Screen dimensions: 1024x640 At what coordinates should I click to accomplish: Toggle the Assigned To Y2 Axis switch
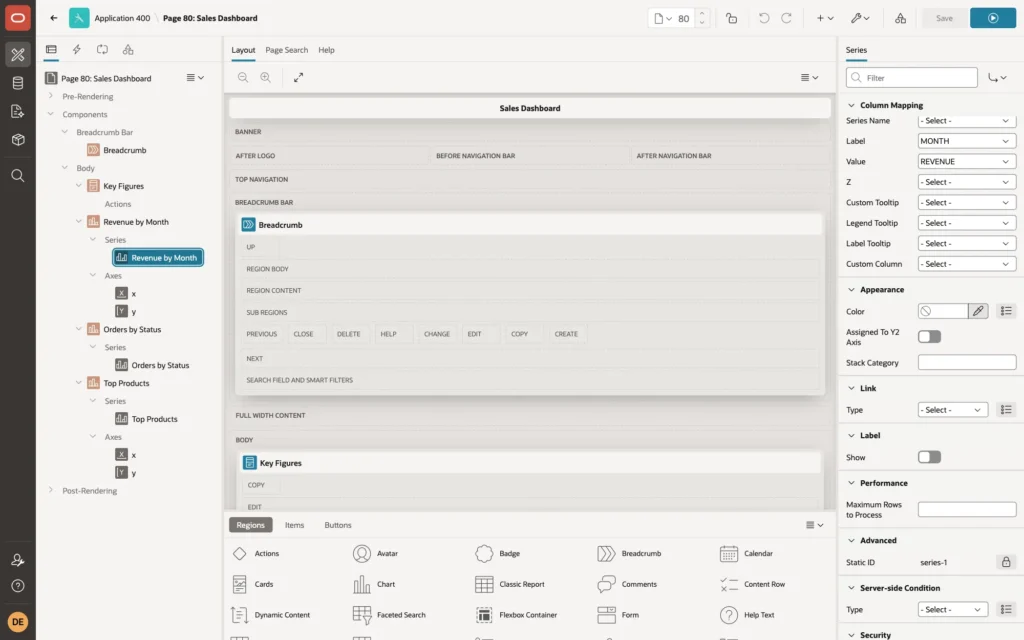929,337
